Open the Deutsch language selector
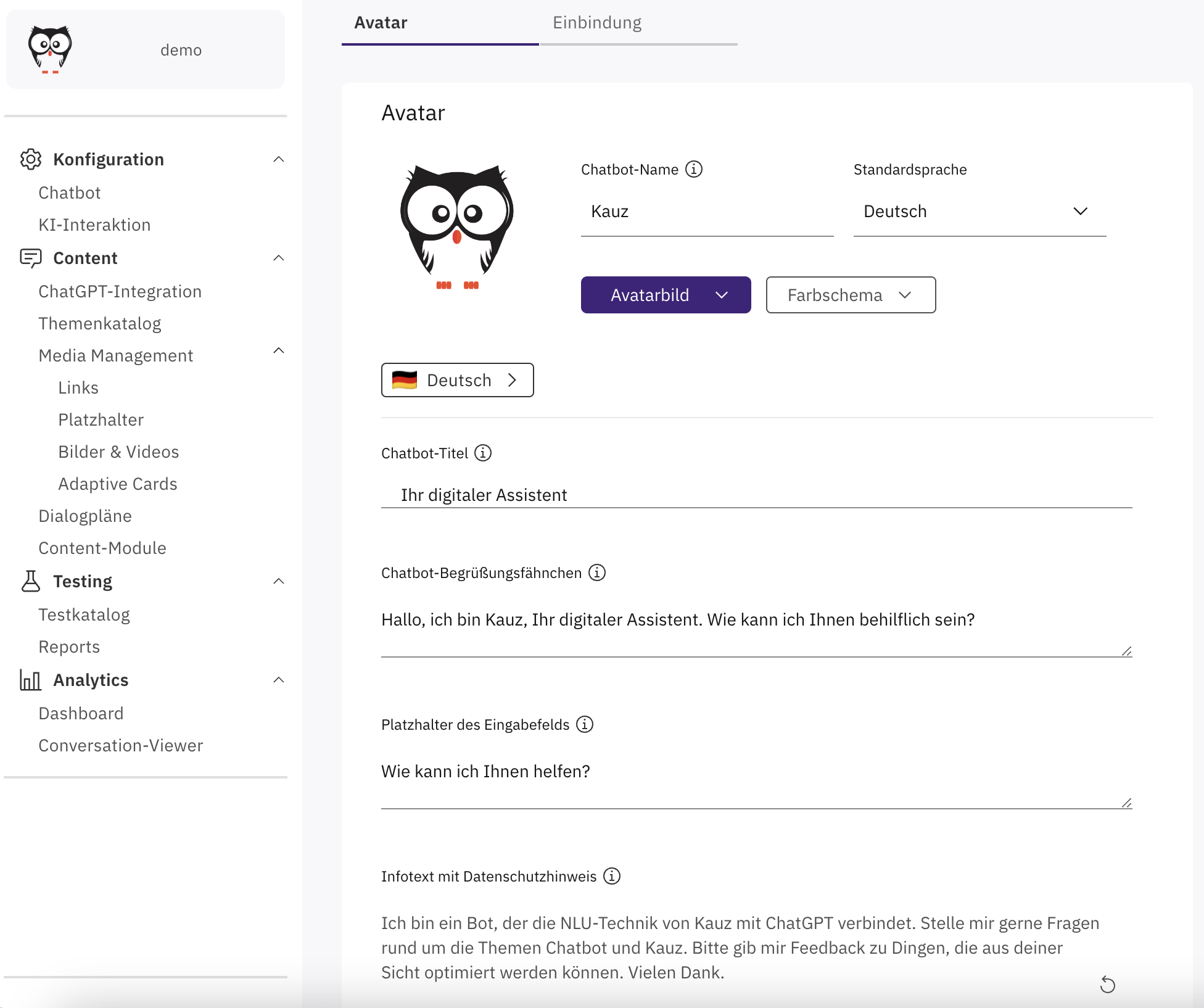1204x1008 pixels. (458, 380)
